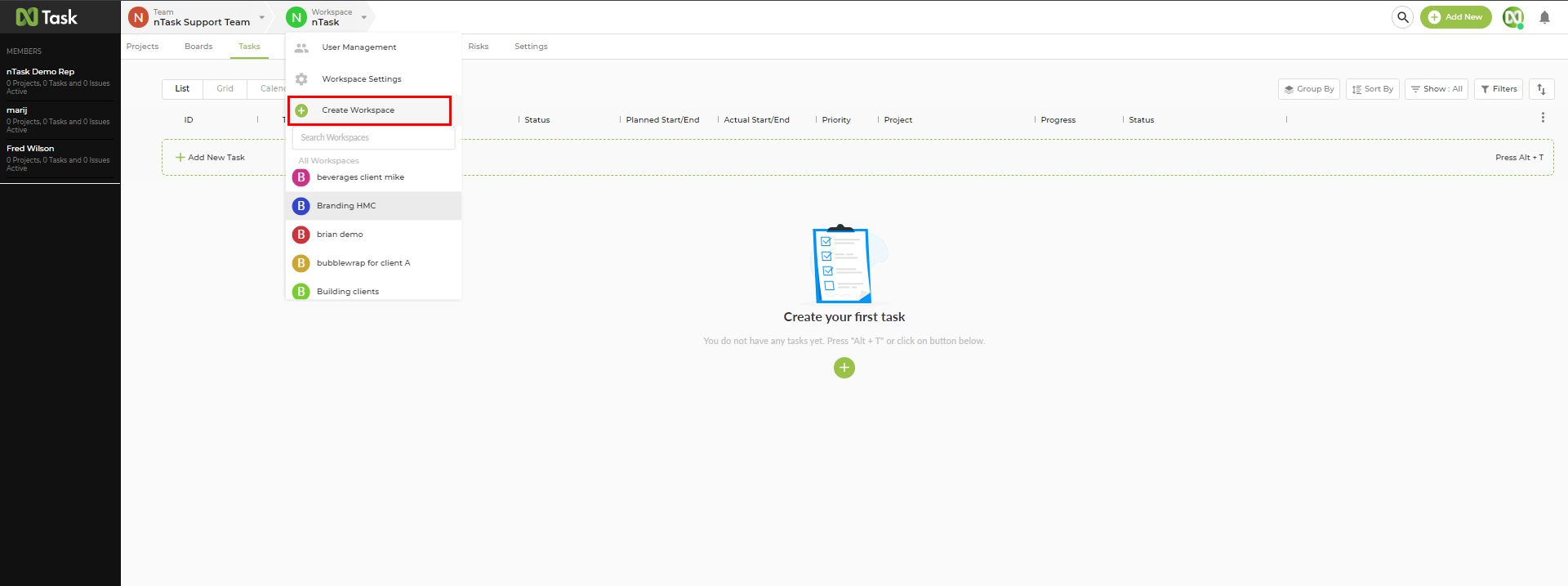Focus the Search Workspaces field

click(373, 138)
